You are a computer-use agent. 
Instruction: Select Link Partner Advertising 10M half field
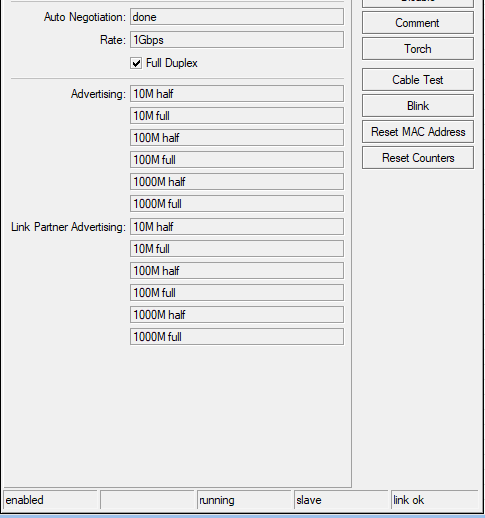[237, 227]
